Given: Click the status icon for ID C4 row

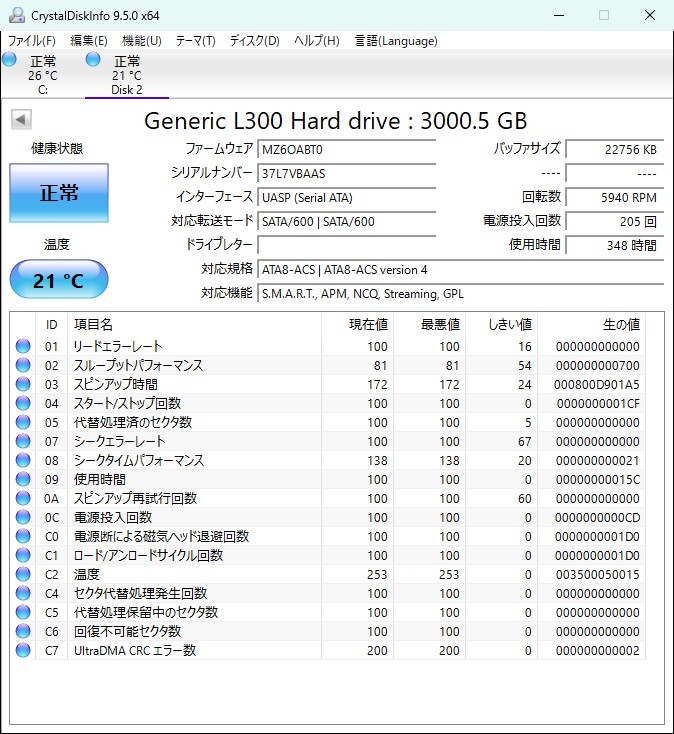Looking at the screenshot, I should pos(23,593).
